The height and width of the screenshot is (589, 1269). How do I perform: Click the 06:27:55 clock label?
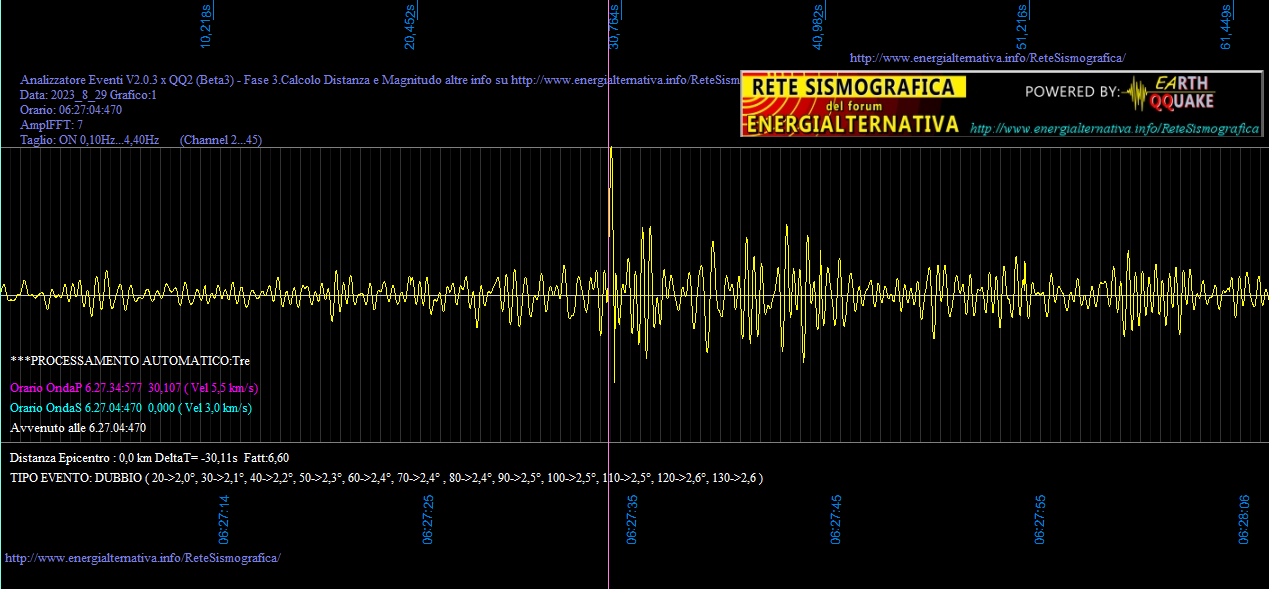(x=1040, y=519)
